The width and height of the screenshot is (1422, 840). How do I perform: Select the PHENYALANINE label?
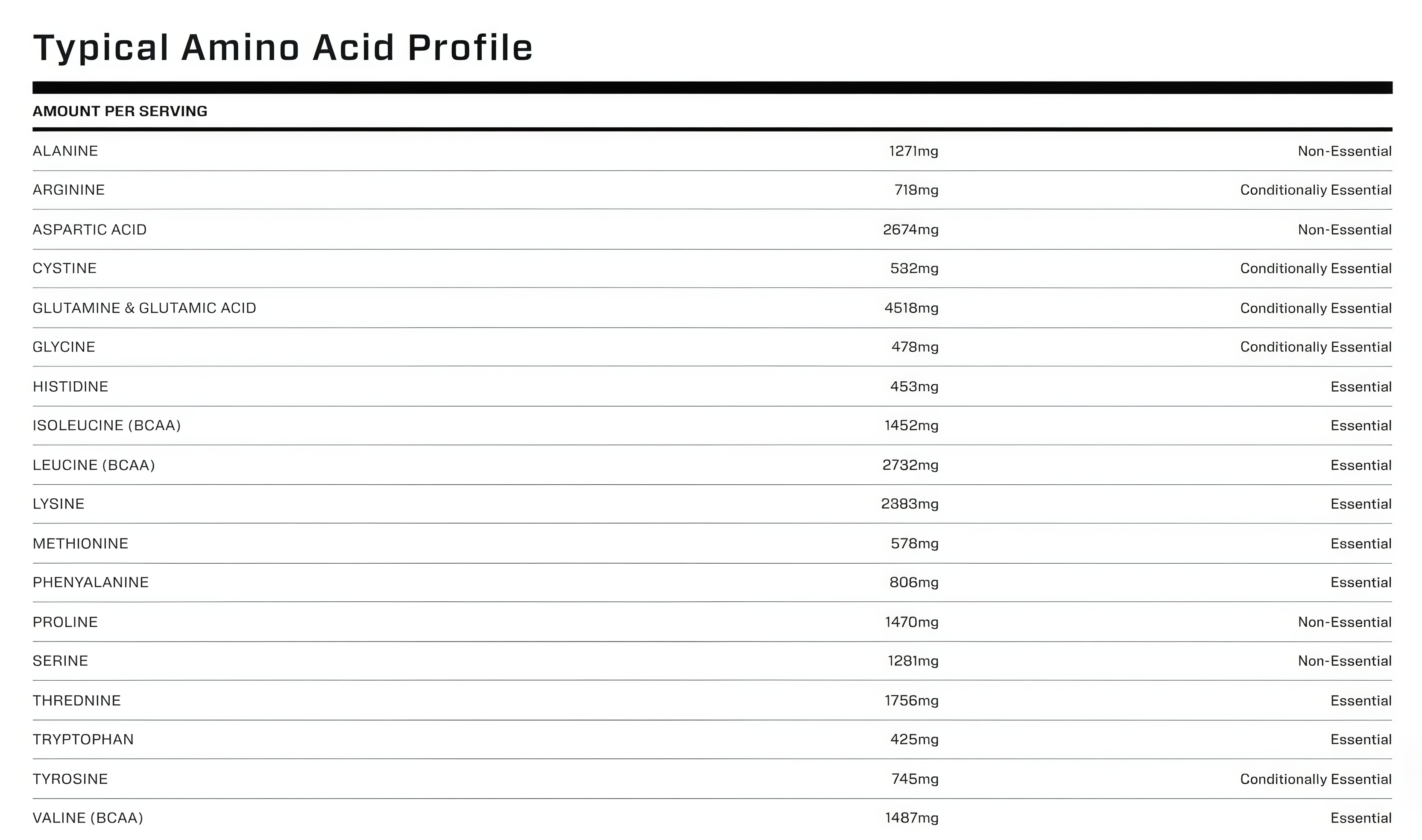click(x=91, y=582)
